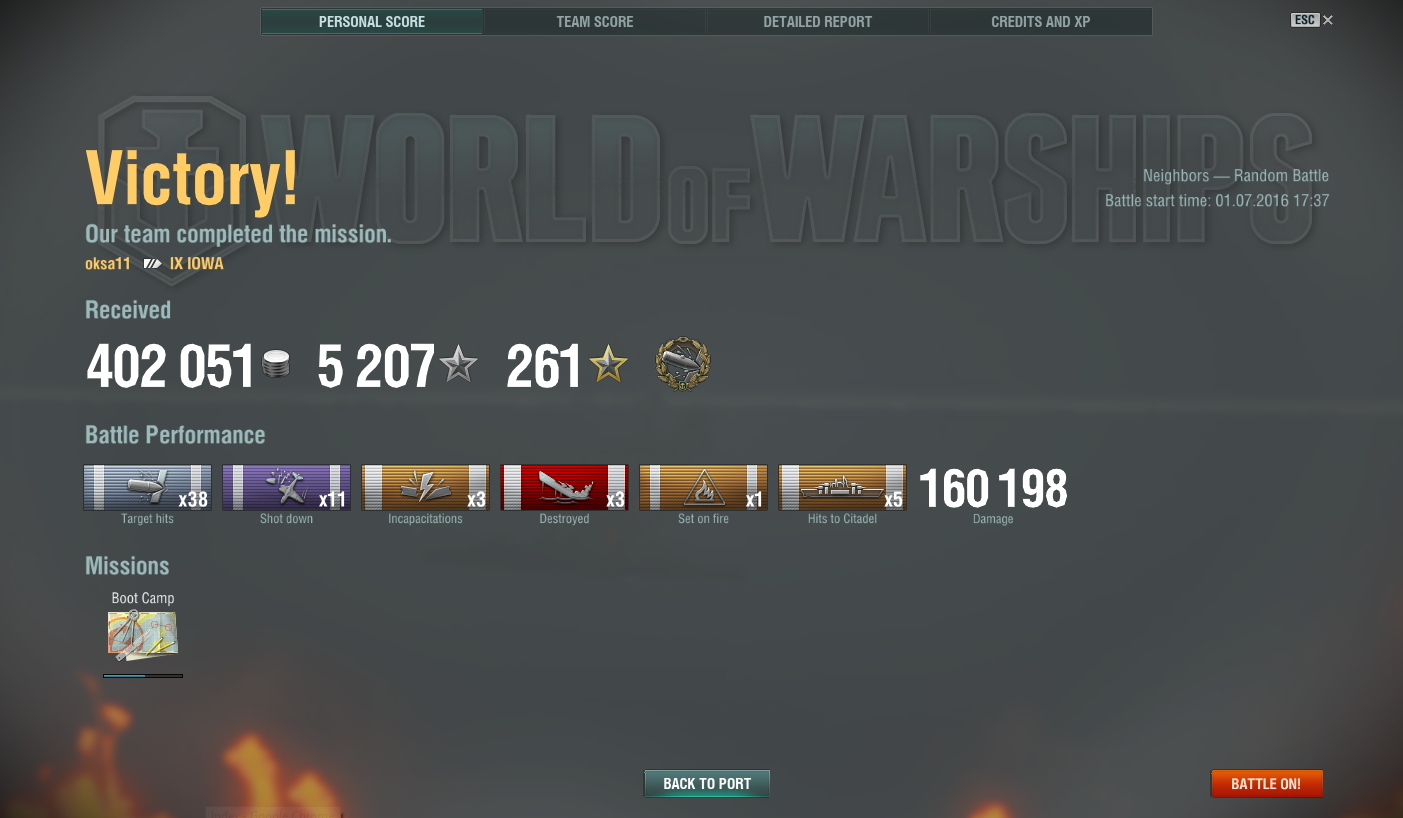Click the Shot down planes ribbon
Screen dimensions: 1403x818
click(x=286, y=487)
